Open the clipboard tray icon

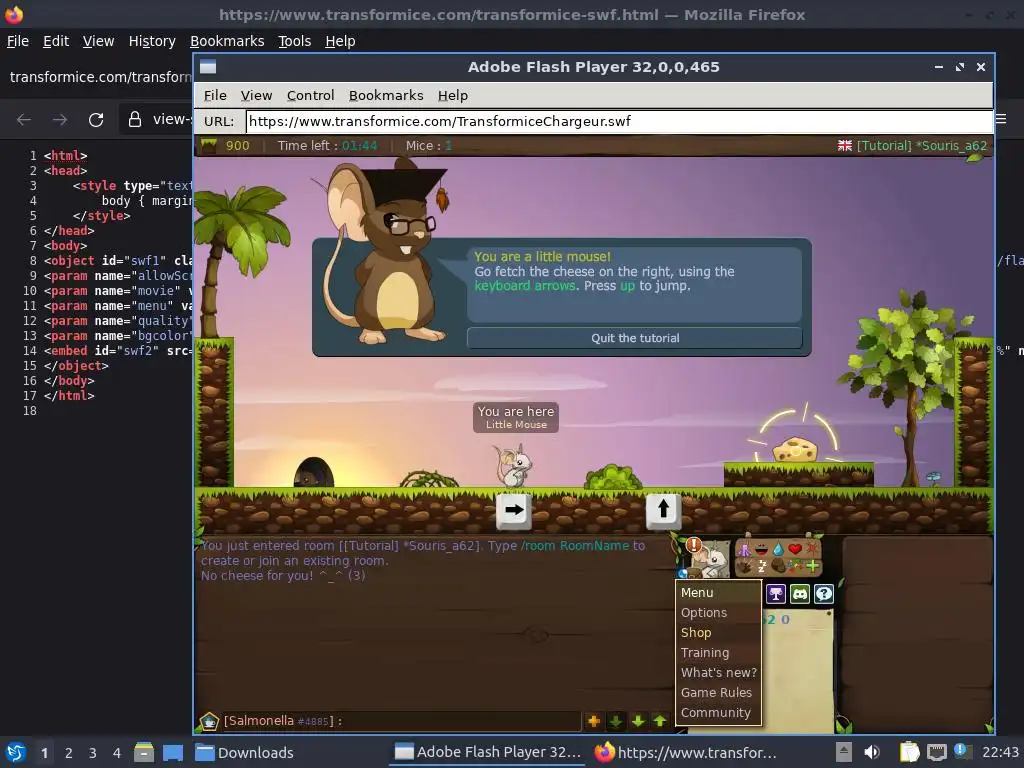point(909,752)
